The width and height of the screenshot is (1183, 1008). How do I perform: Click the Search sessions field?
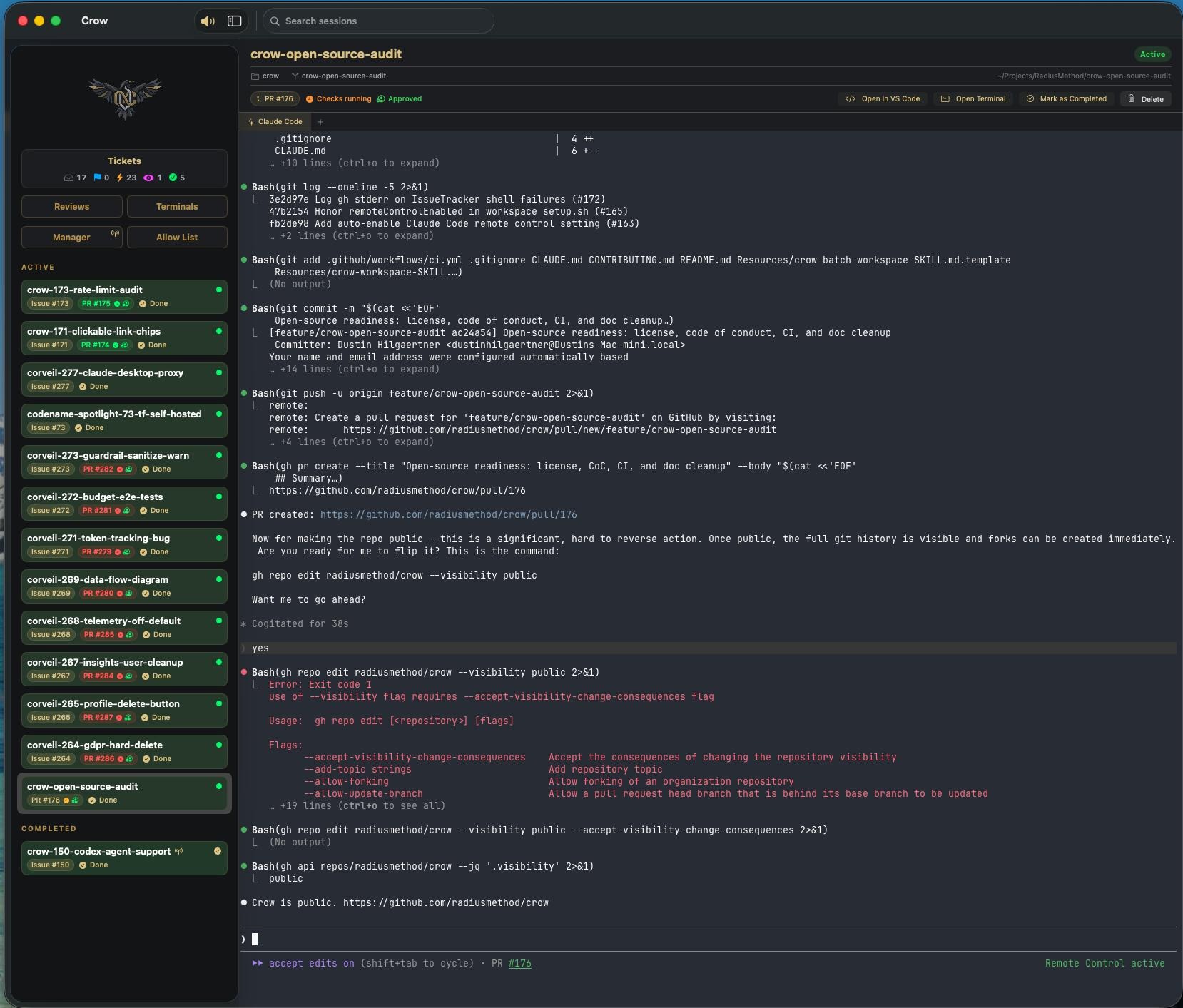(x=379, y=21)
